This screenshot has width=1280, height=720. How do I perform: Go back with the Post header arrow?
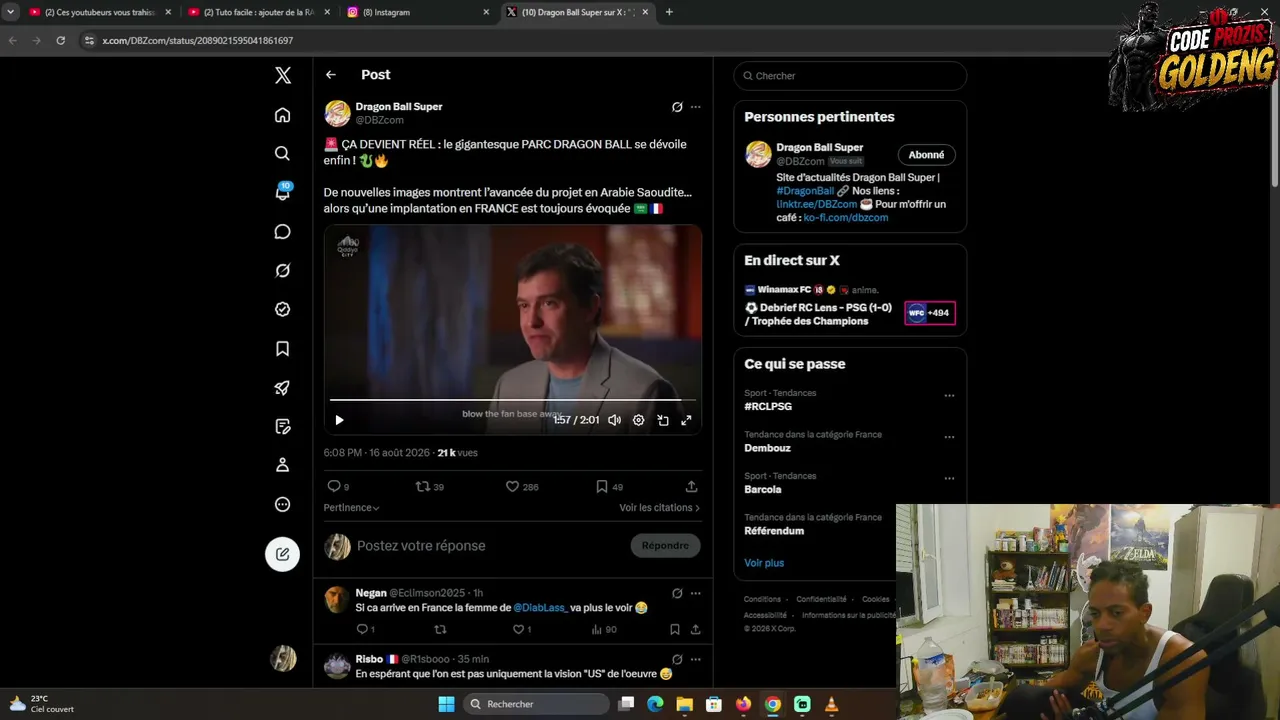(x=331, y=75)
